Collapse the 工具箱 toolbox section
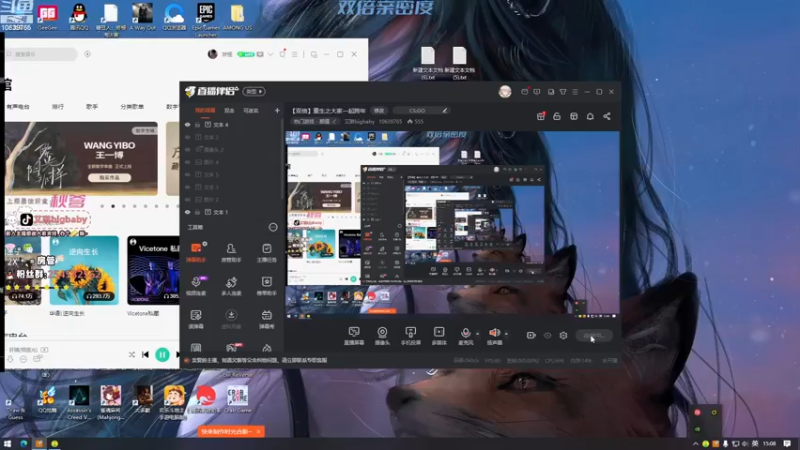The width and height of the screenshot is (800, 450). [x=273, y=227]
